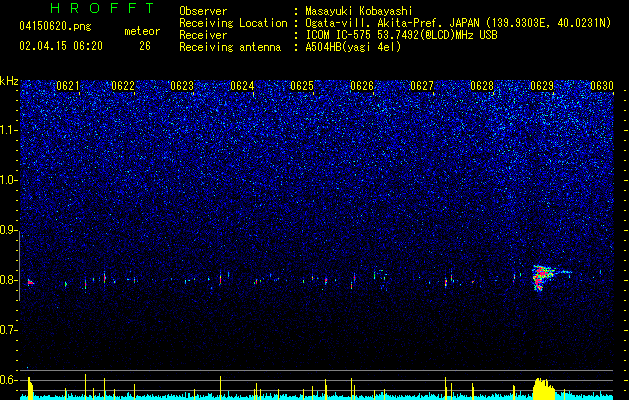Click the Receiver label
The image size is (629, 400).
(203, 35)
